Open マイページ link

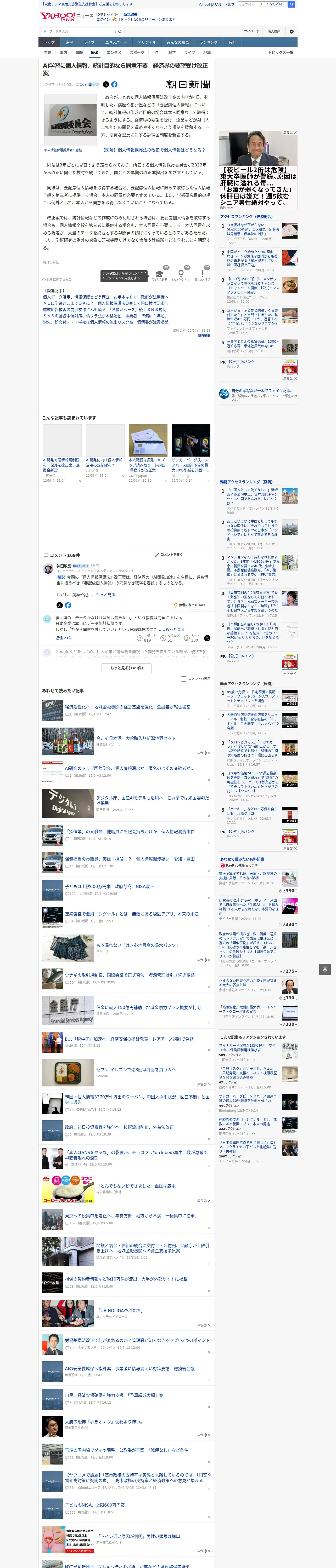pos(252,31)
